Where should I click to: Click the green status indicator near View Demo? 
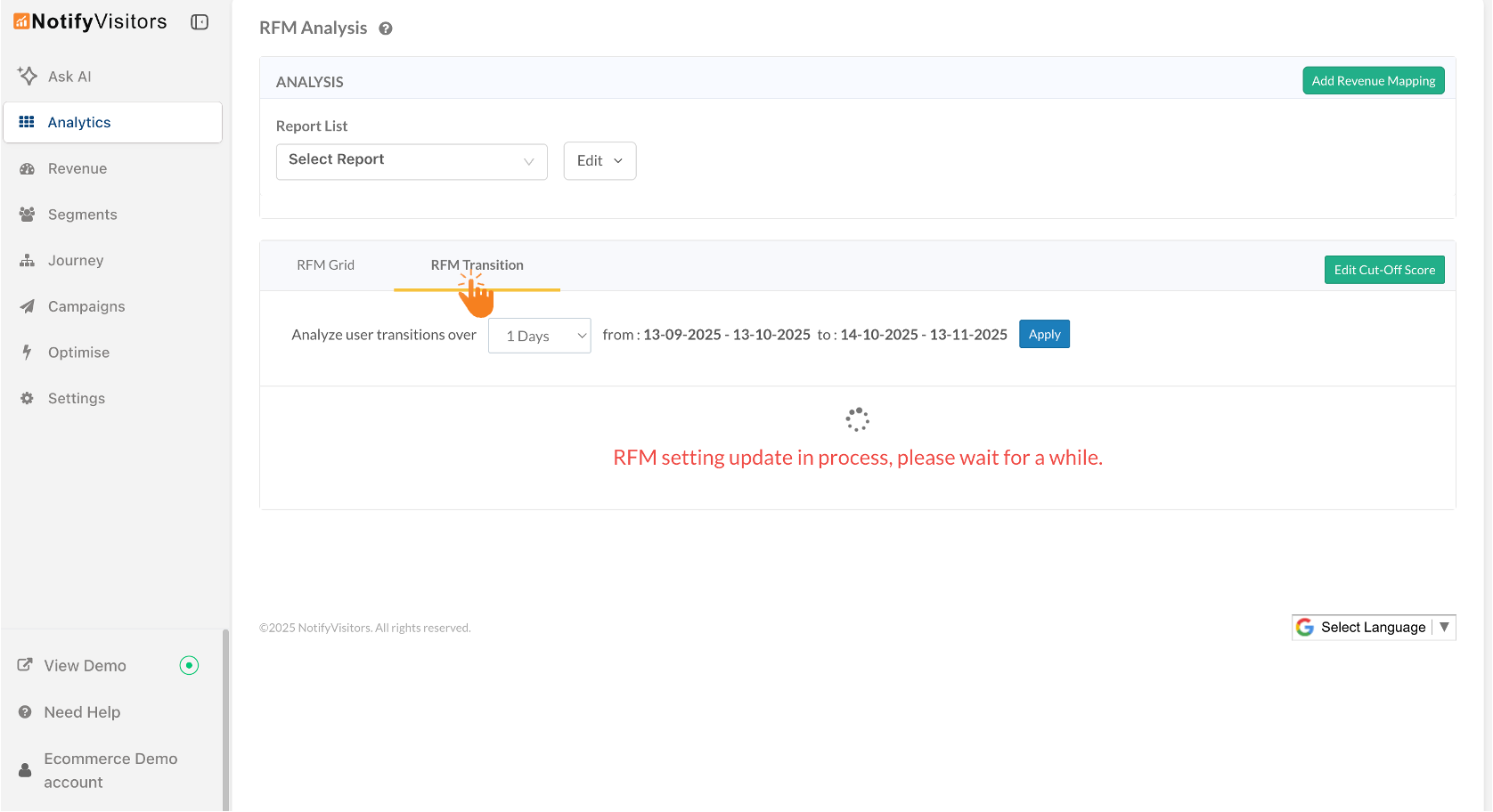pyautogui.click(x=189, y=665)
